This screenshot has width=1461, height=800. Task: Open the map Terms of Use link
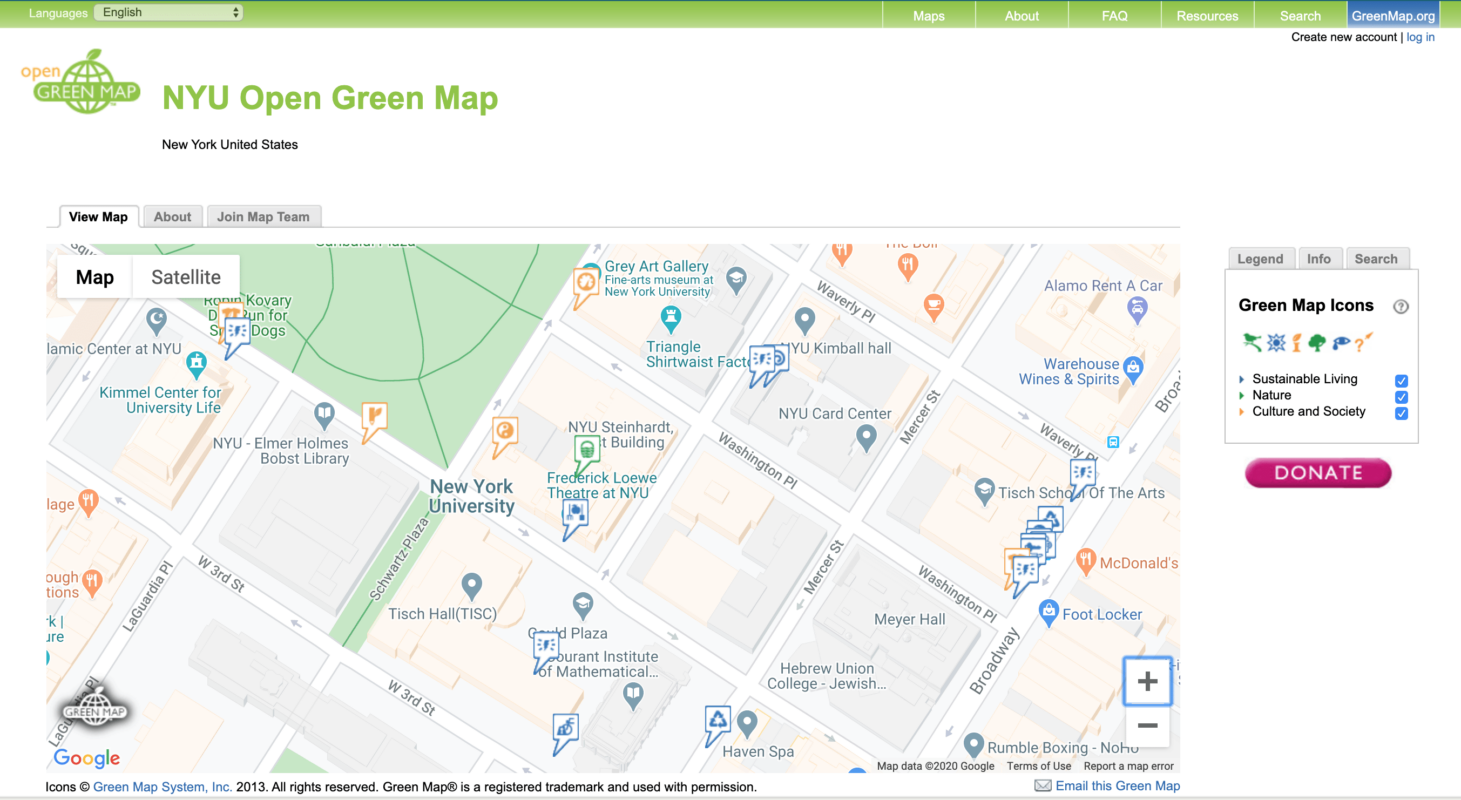1039,766
